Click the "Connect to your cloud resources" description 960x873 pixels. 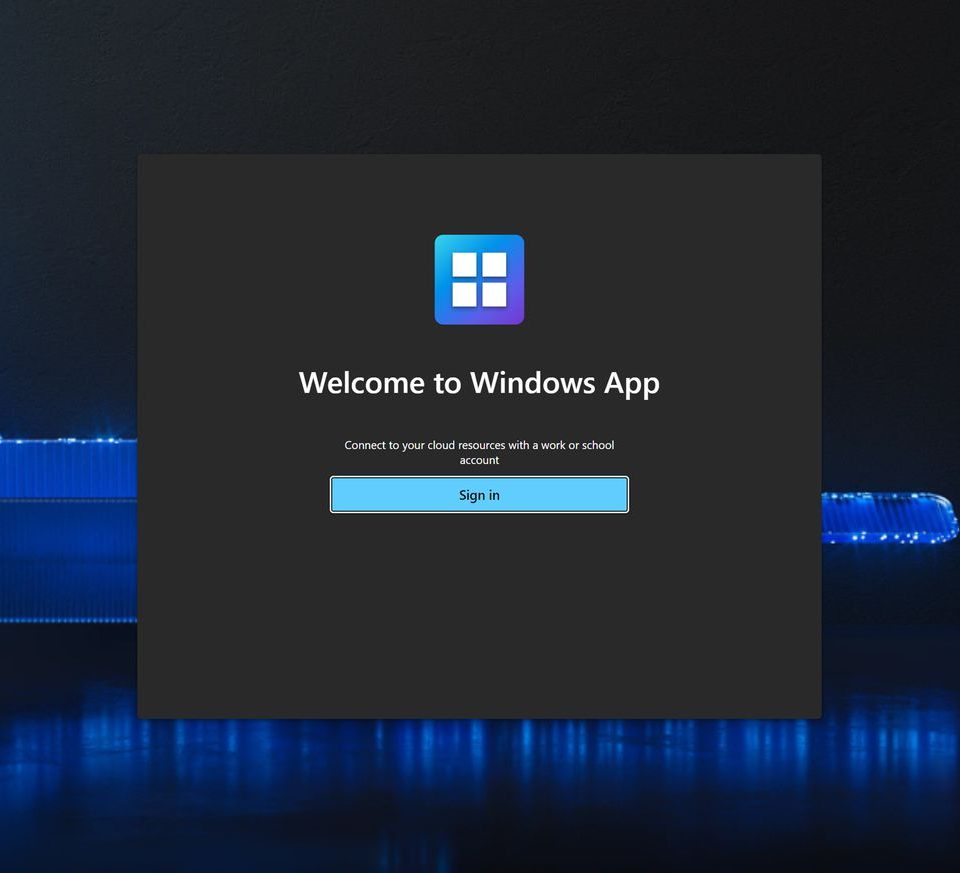(479, 445)
